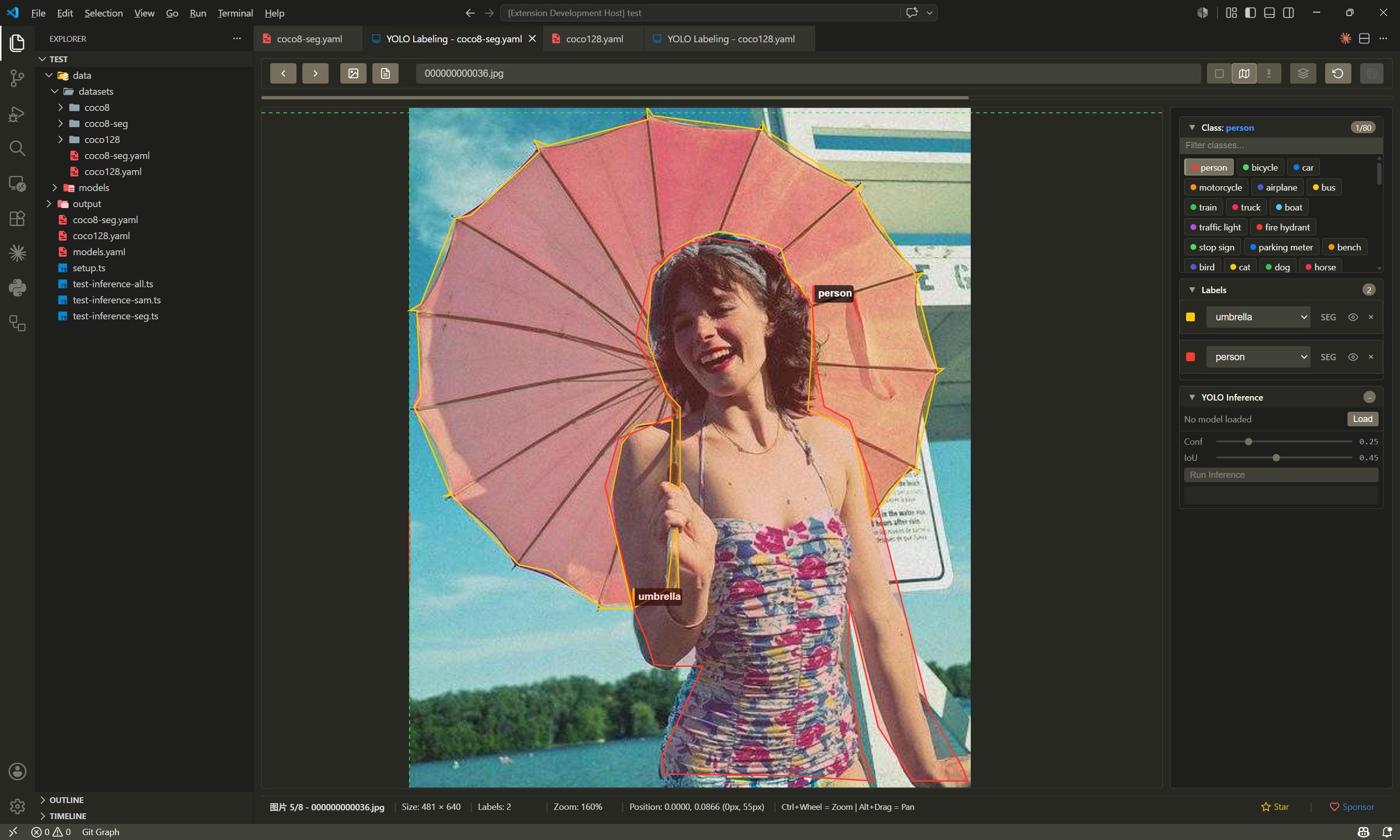The image size is (1400, 840).
Task: Click the reset undo circular arrow
Action: pyautogui.click(x=1338, y=73)
